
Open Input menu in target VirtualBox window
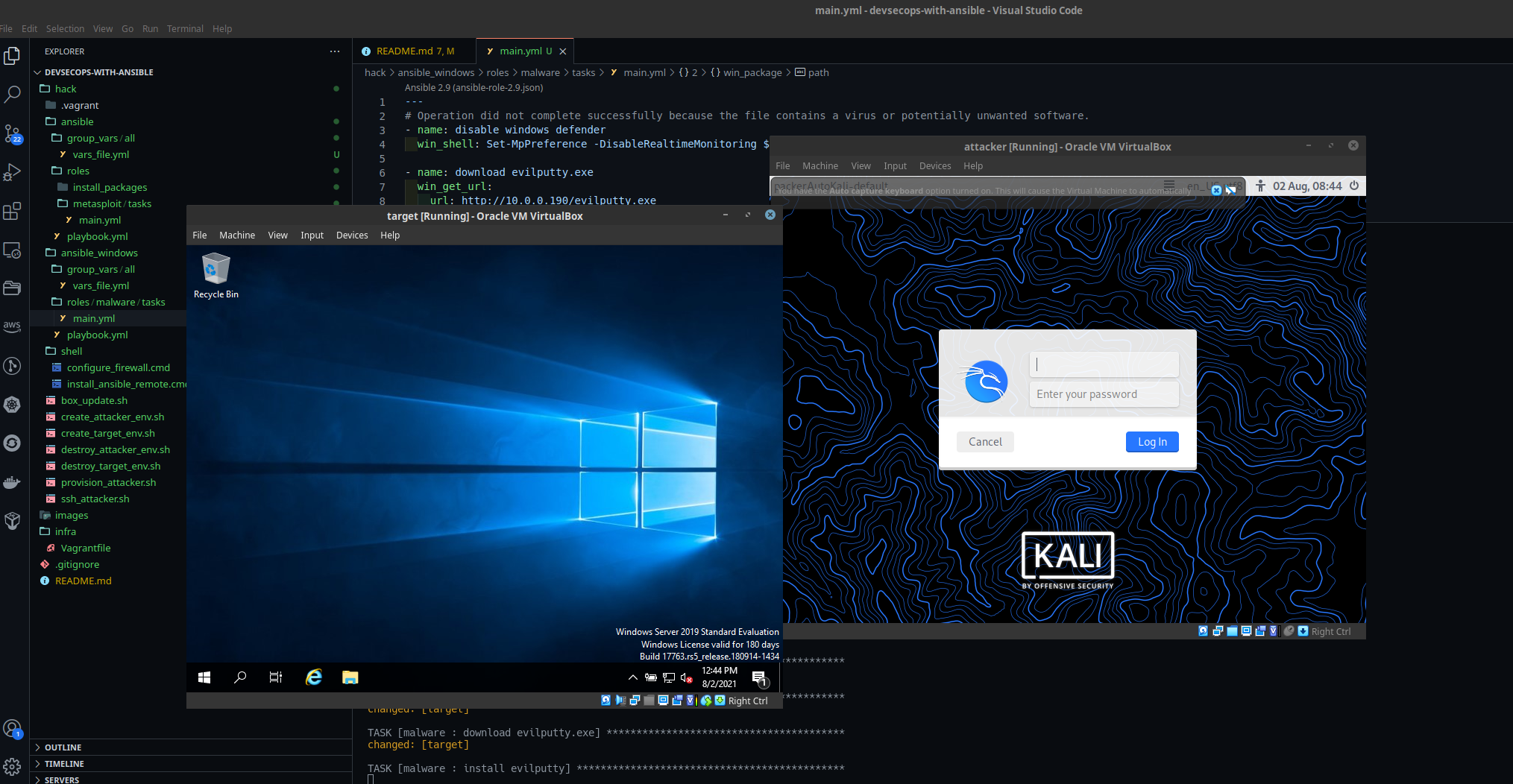tap(312, 235)
